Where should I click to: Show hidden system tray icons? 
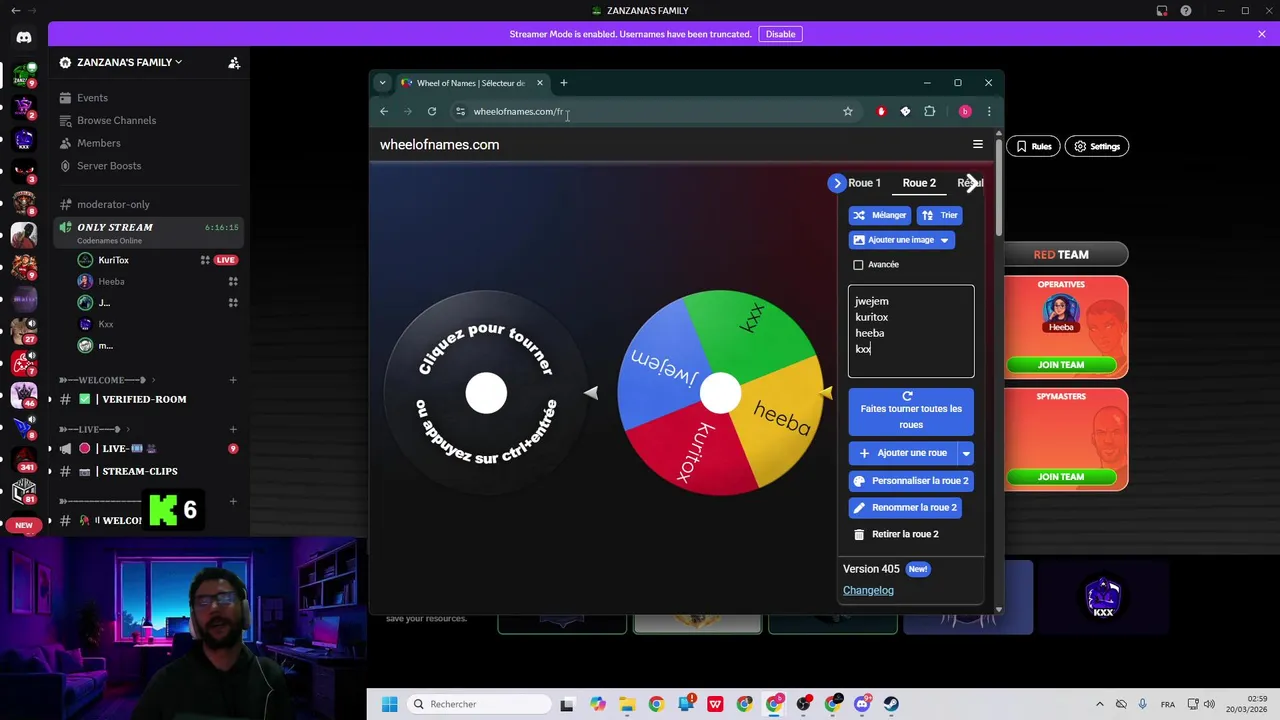click(x=1100, y=704)
